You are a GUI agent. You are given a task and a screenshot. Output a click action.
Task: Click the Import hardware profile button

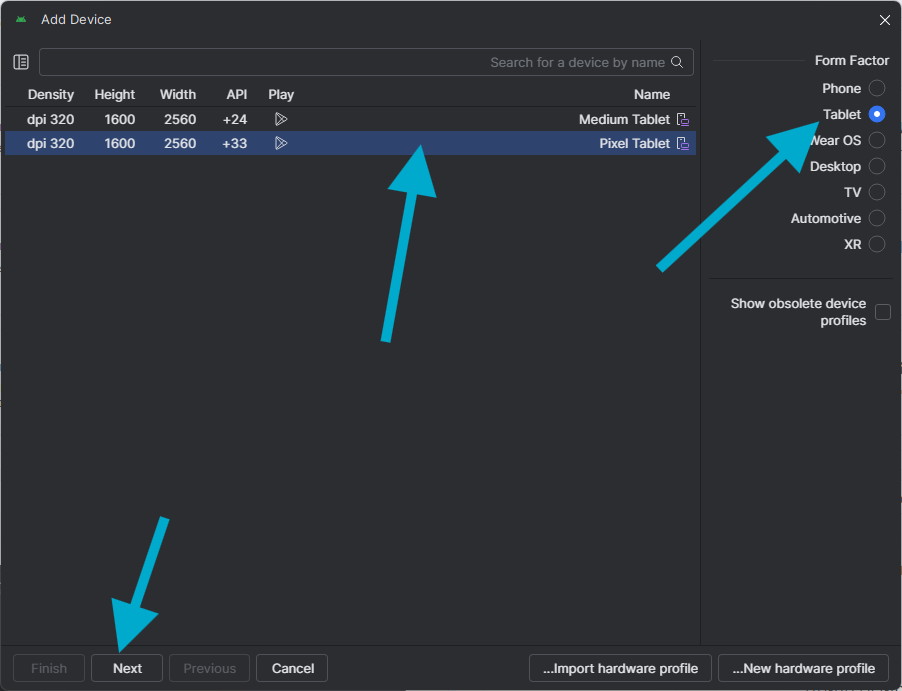(620, 668)
